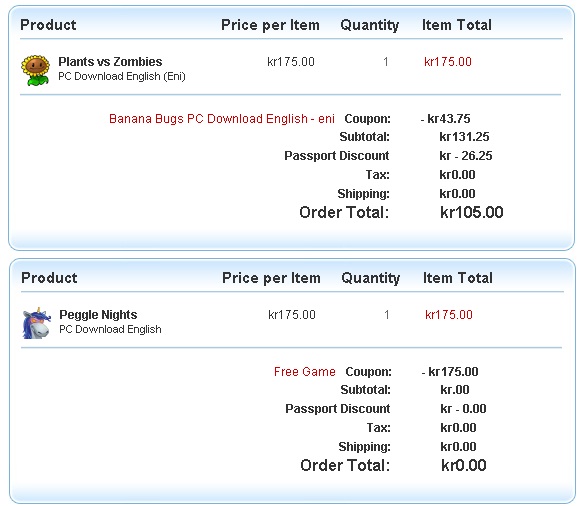Viewport: 580px width, 506px height.
Task: Click the subtotal value kr131.25
Action: click(464, 137)
